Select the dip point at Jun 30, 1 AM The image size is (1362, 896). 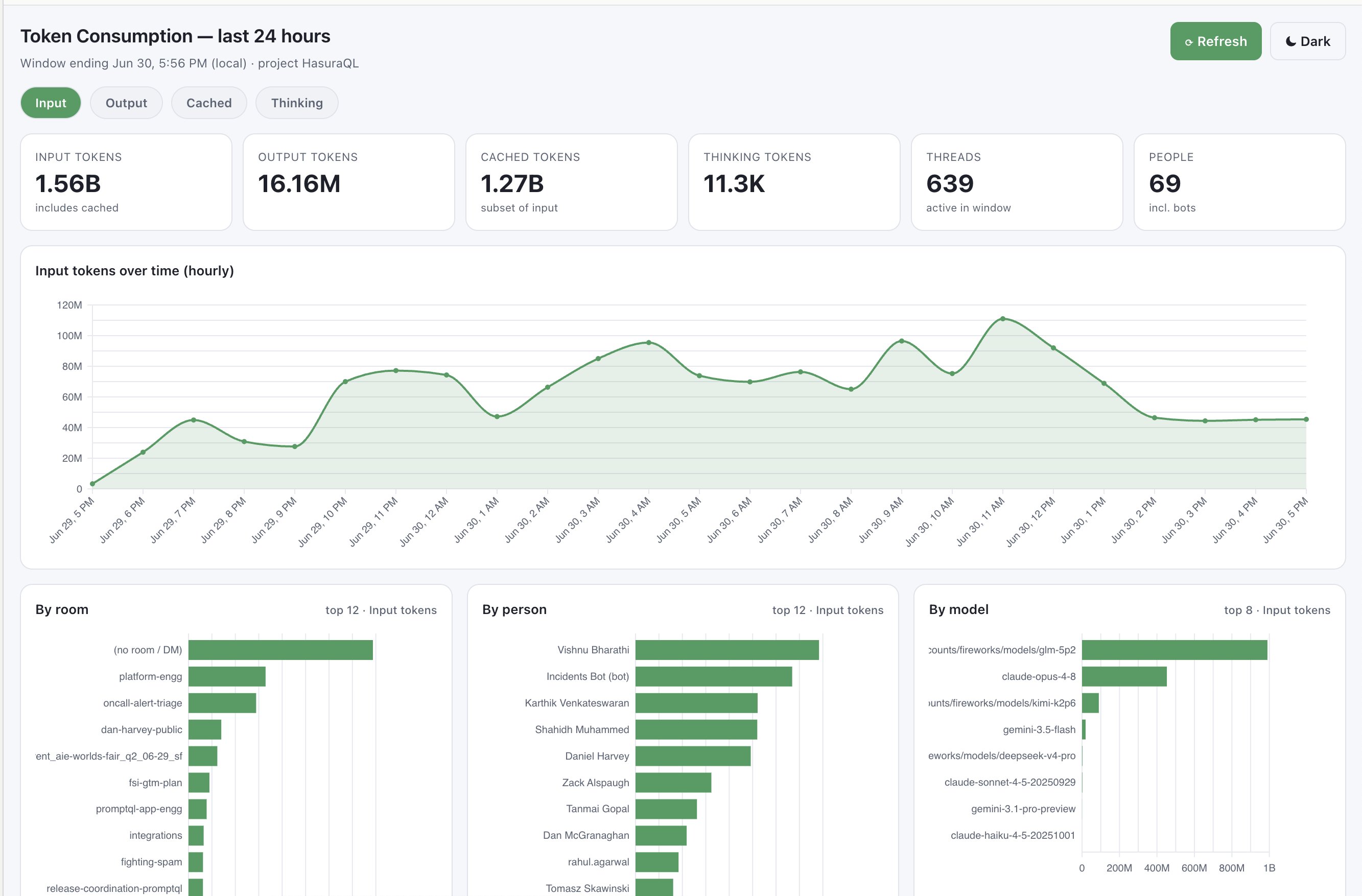click(497, 416)
